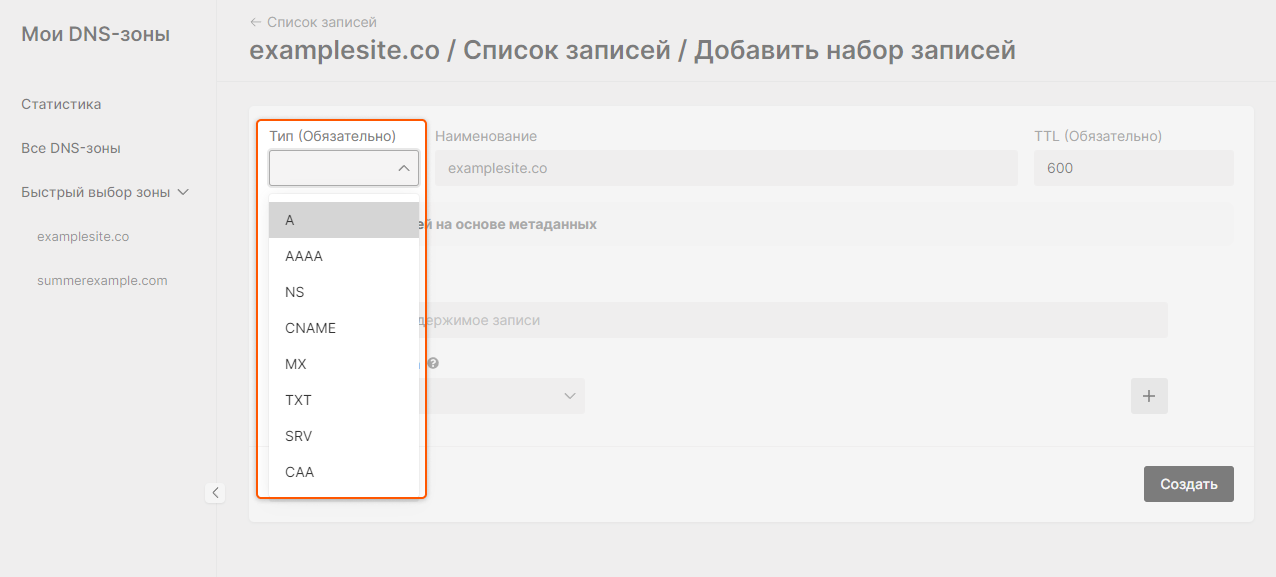Select SRV in the dropdown list
Viewport: 1276px width, 577px height.
(343, 436)
